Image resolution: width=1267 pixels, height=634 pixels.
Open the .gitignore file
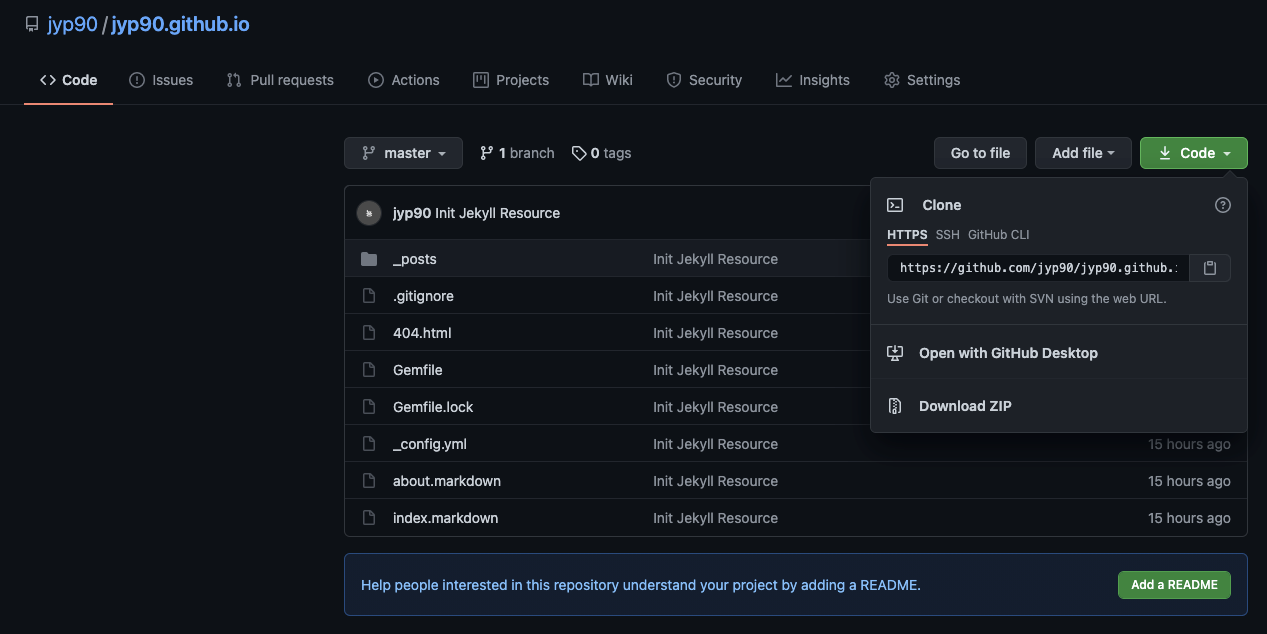coord(423,296)
